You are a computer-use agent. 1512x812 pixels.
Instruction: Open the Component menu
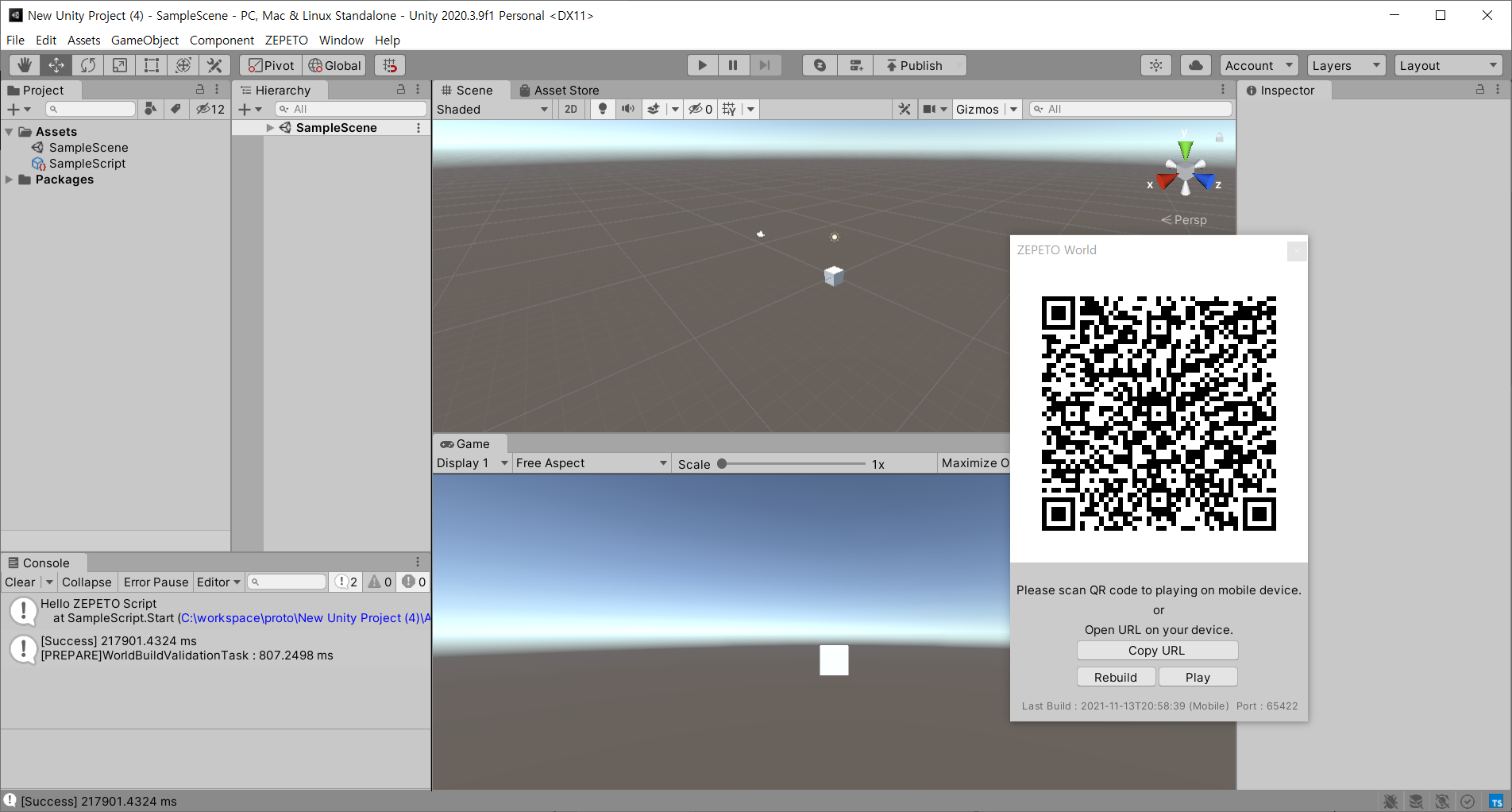222,40
